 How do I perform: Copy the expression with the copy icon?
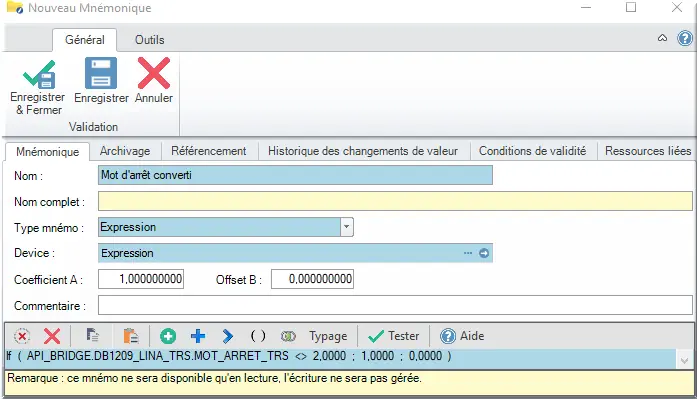pyautogui.click(x=92, y=336)
